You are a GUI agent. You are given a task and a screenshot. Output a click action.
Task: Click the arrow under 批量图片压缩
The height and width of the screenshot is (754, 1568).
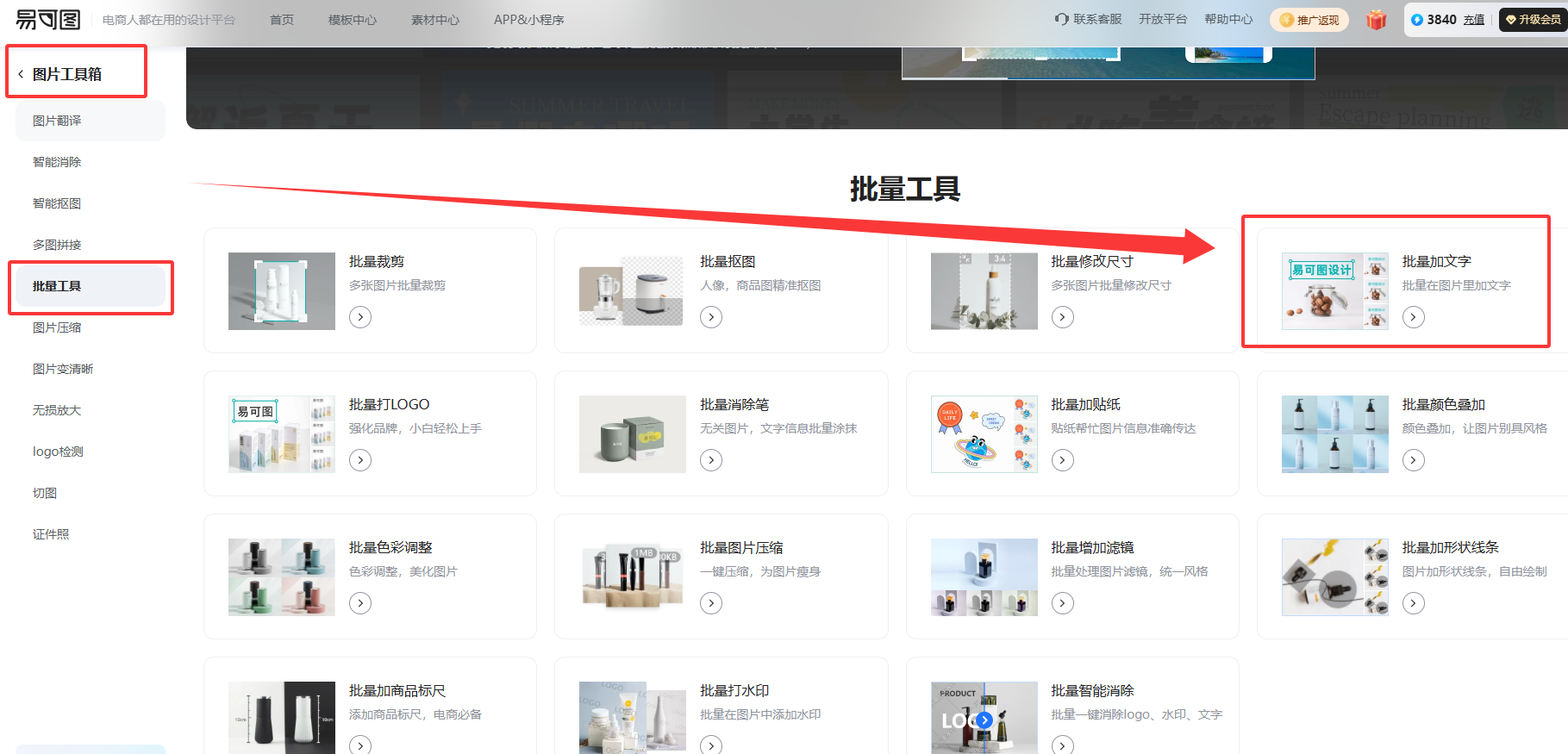tap(711, 603)
